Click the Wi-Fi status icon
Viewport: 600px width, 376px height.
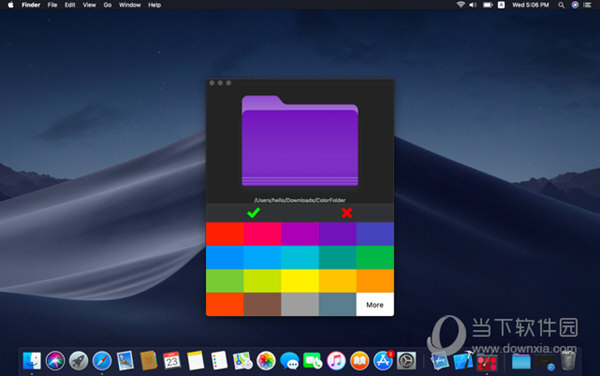tap(460, 5)
